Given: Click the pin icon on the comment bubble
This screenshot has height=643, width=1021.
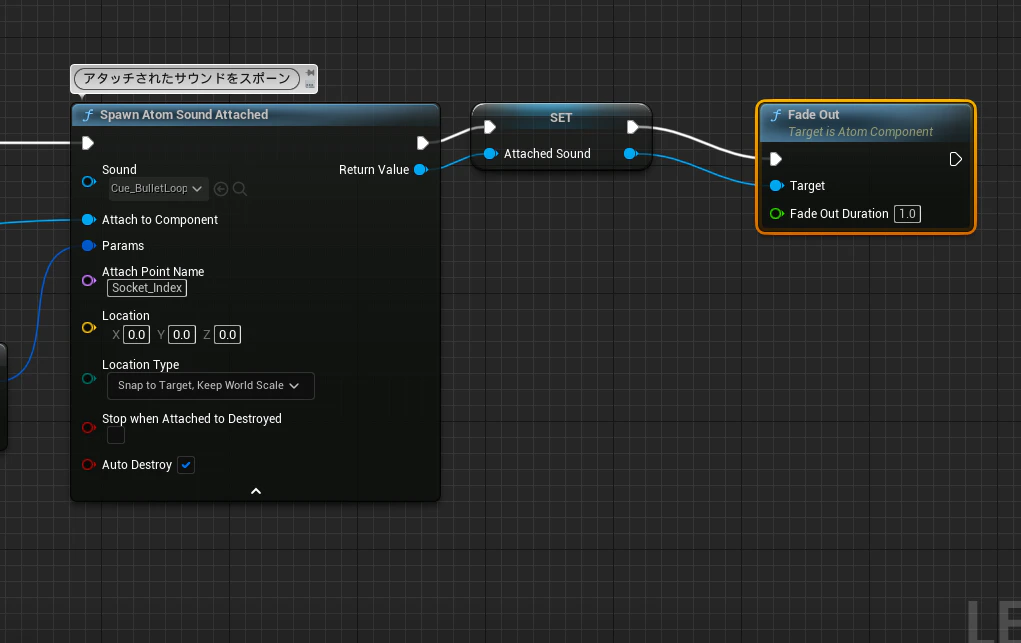Looking at the screenshot, I should point(310,73).
